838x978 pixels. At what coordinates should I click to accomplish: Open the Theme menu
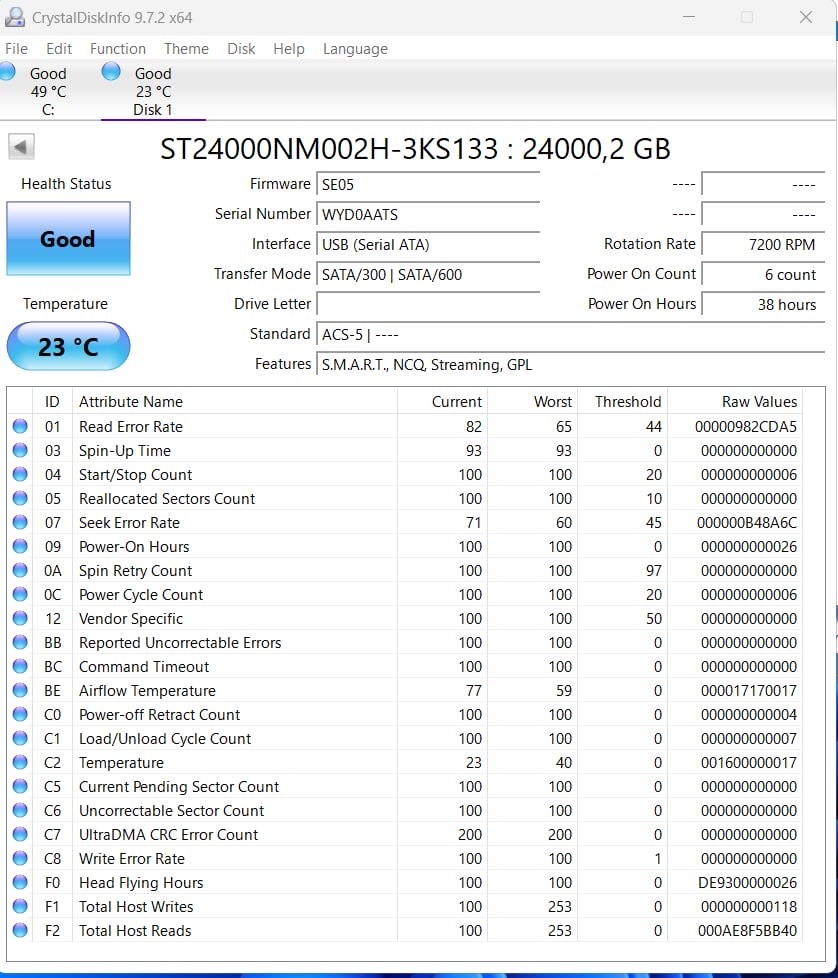coord(186,49)
